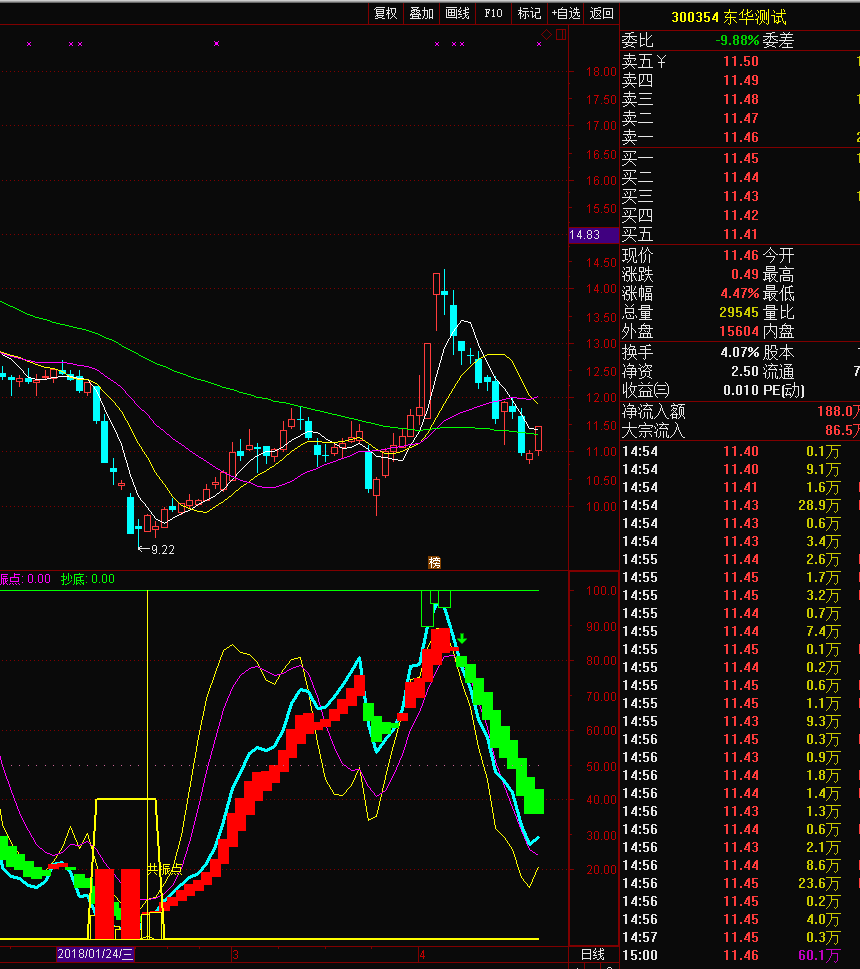Select the 日线 period label
This screenshot has width=860, height=969.
(593, 954)
